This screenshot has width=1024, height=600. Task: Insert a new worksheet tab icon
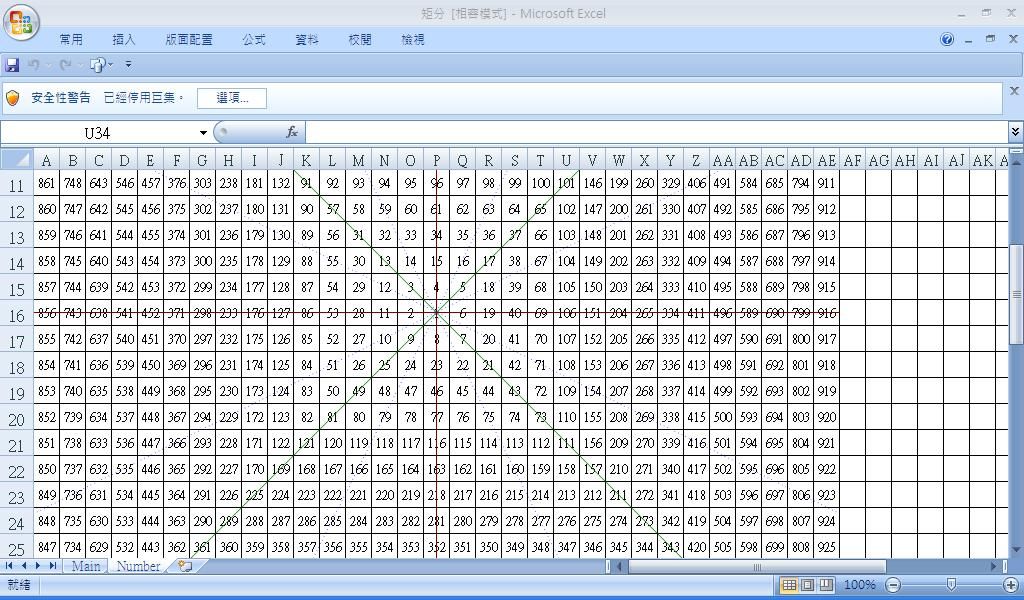coord(185,566)
